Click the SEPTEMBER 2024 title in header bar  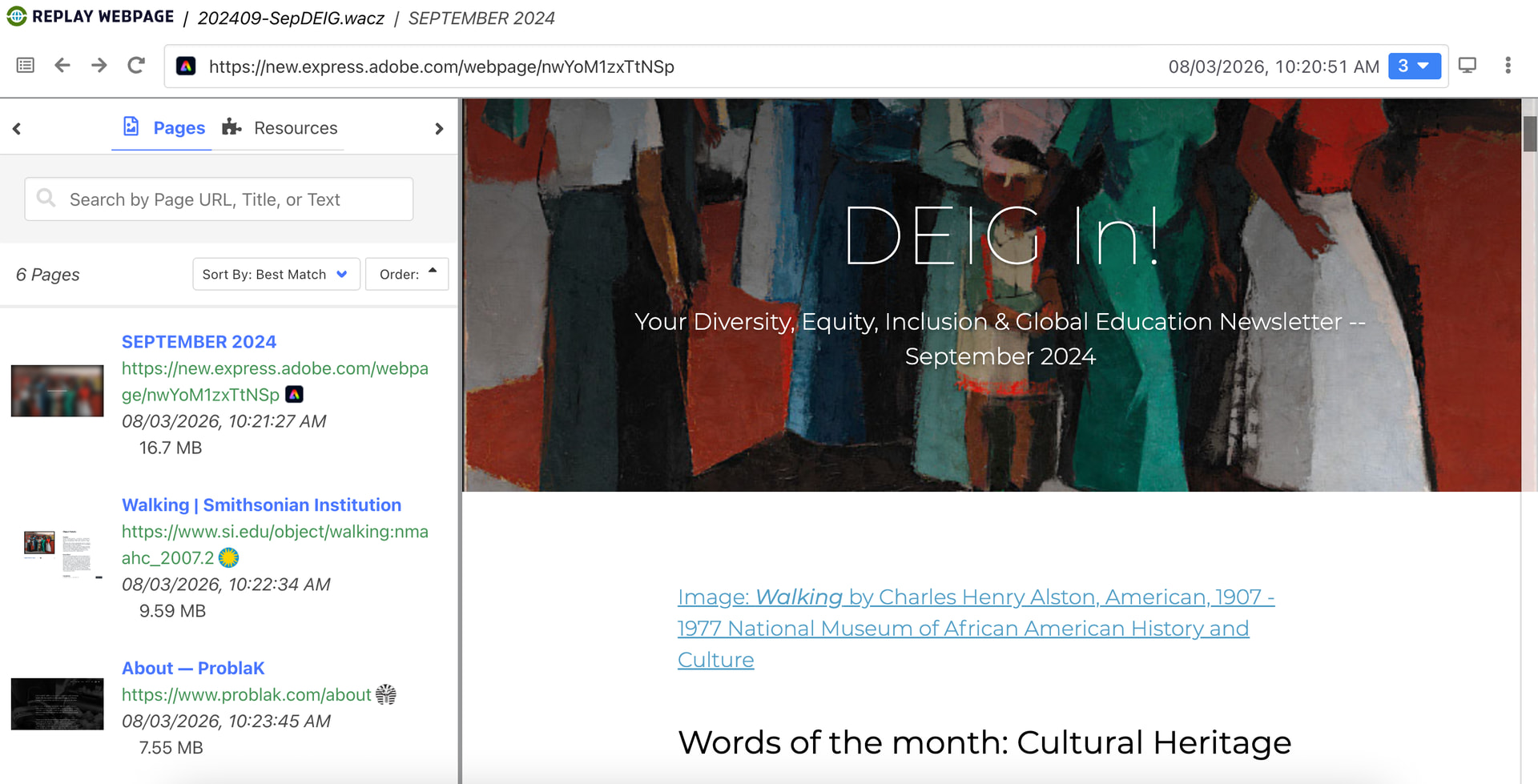481,18
